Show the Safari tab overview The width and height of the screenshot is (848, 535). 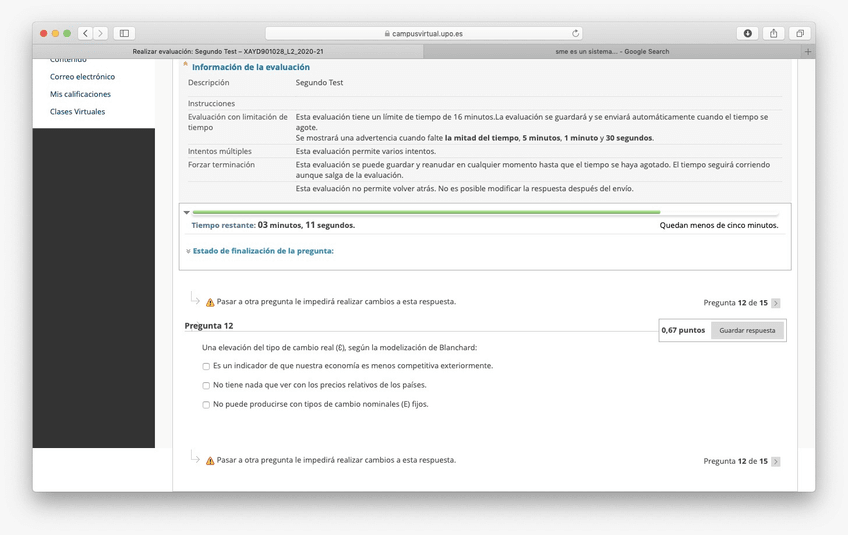799,33
